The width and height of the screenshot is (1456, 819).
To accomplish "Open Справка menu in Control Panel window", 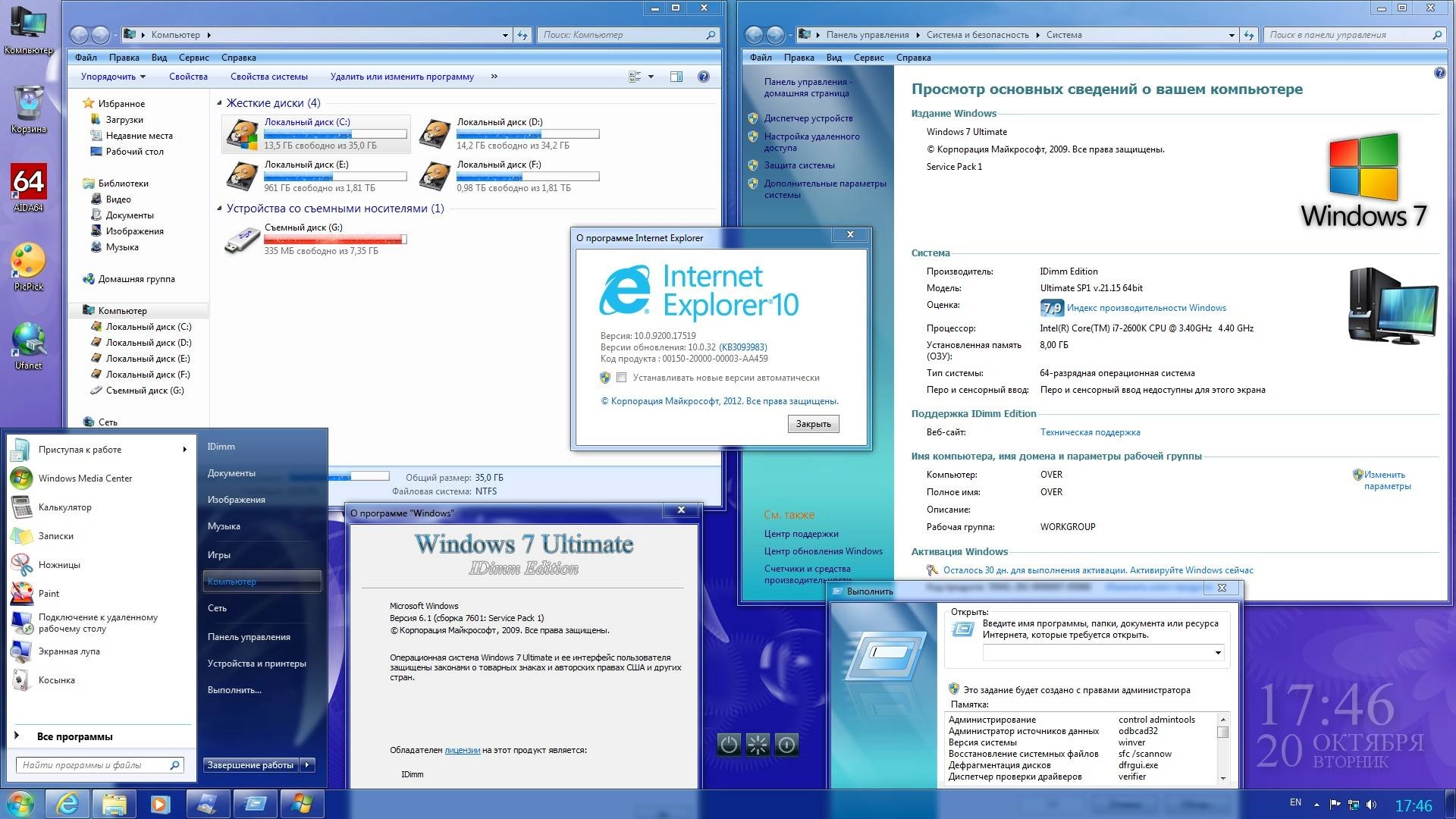I will pos(913,58).
